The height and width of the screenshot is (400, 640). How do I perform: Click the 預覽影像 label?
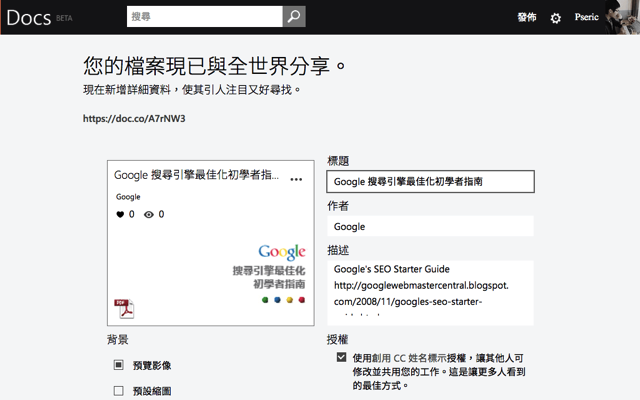click(152, 365)
